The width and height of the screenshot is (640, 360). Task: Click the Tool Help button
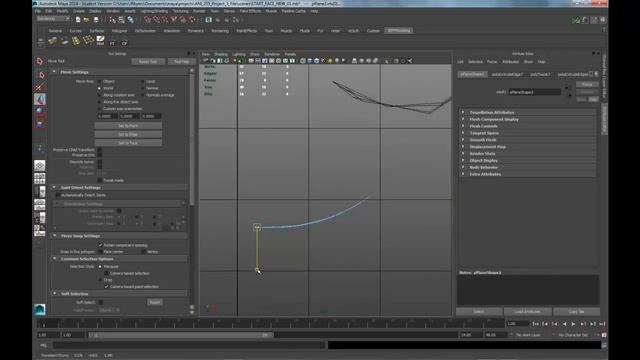click(181, 62)
